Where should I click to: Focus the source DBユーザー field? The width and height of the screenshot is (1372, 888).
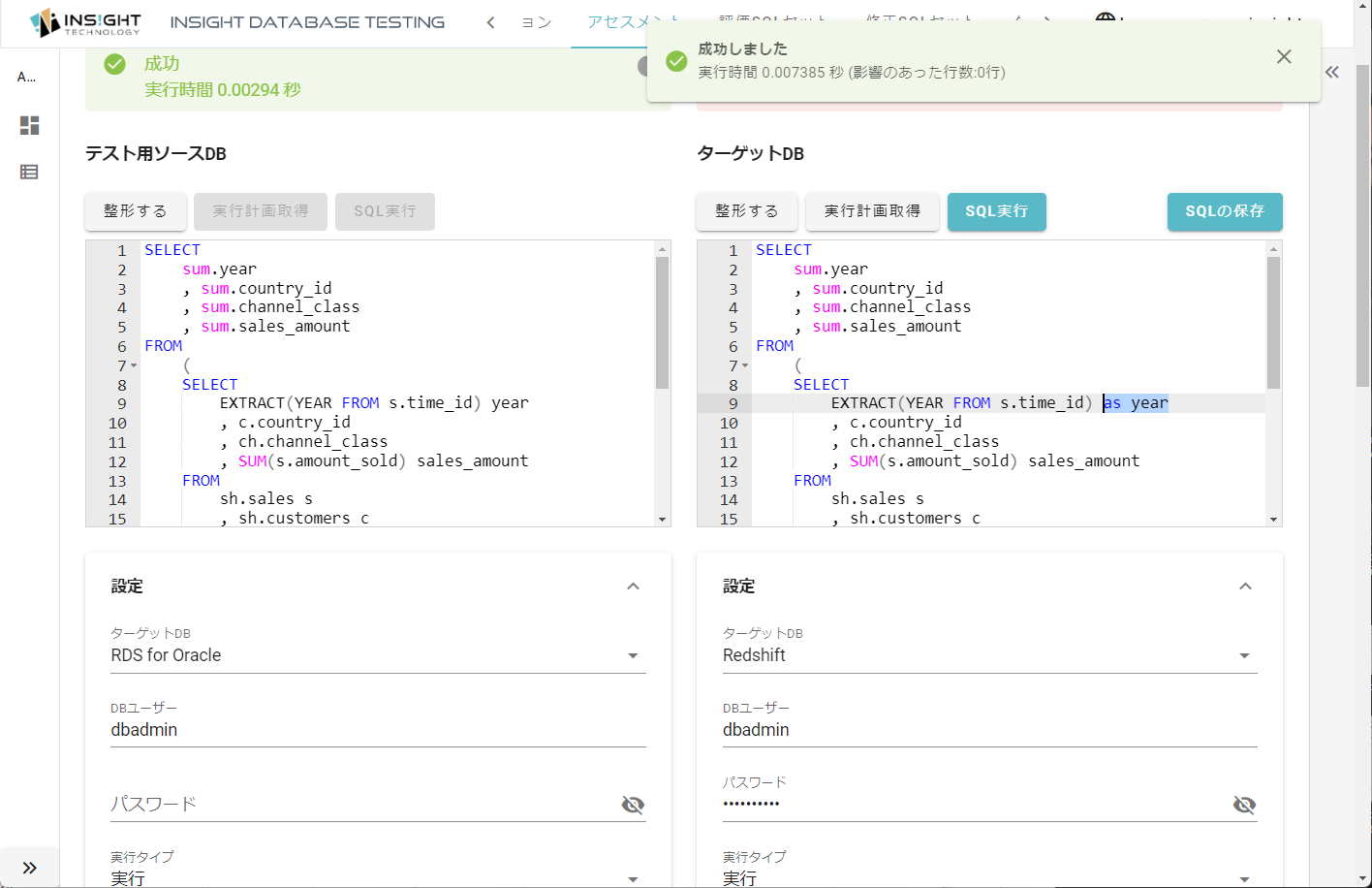click(x=378, y=730)
